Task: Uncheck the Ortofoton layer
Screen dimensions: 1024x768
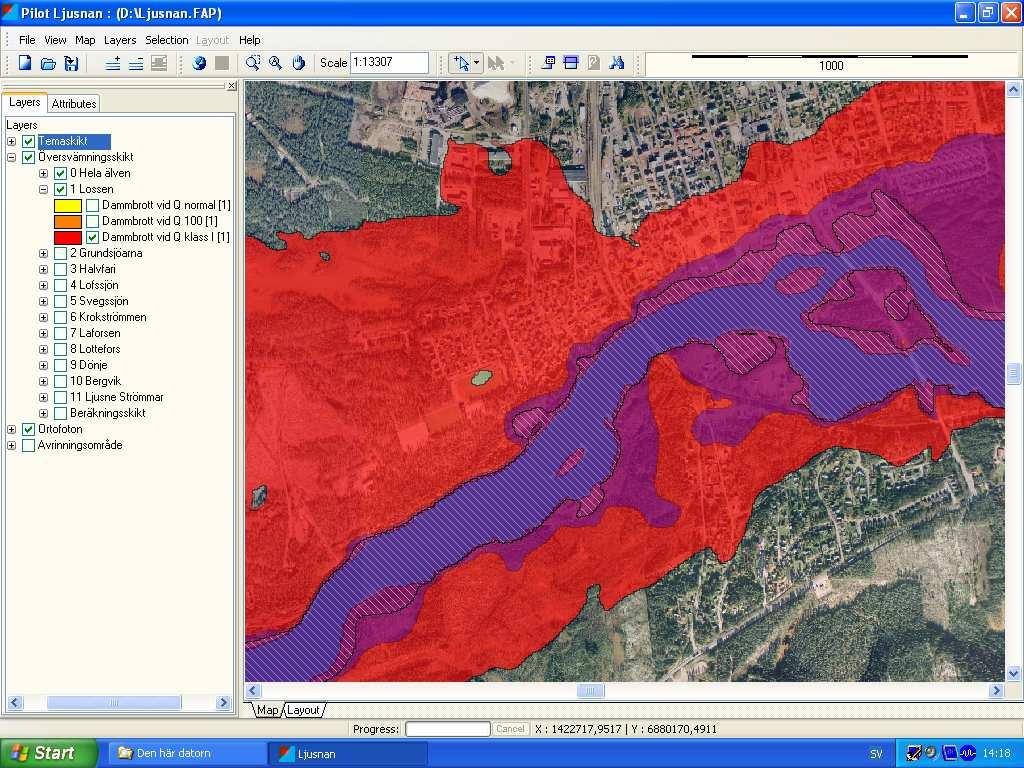Action: click(28, 429)
